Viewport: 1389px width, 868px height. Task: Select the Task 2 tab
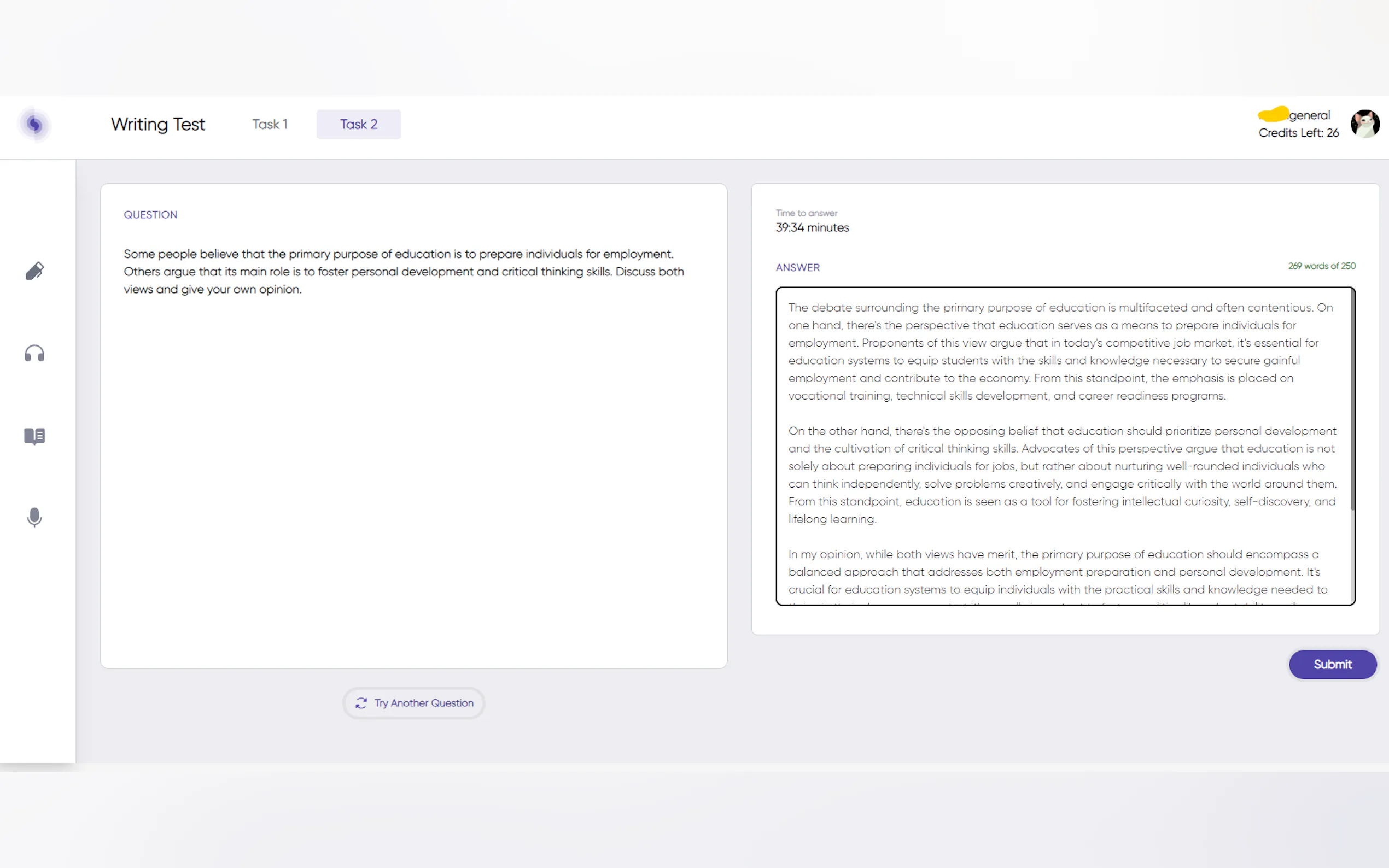click(x=358, y=124)
